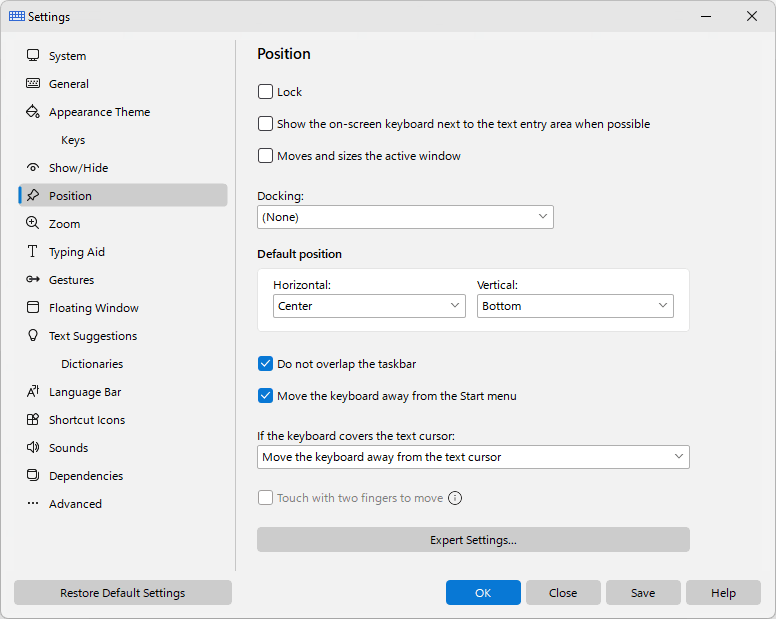Click the Sounds speaker icon
Viewport: 776px width, 619px height.
pyautogui.click(x=33, y=447)
